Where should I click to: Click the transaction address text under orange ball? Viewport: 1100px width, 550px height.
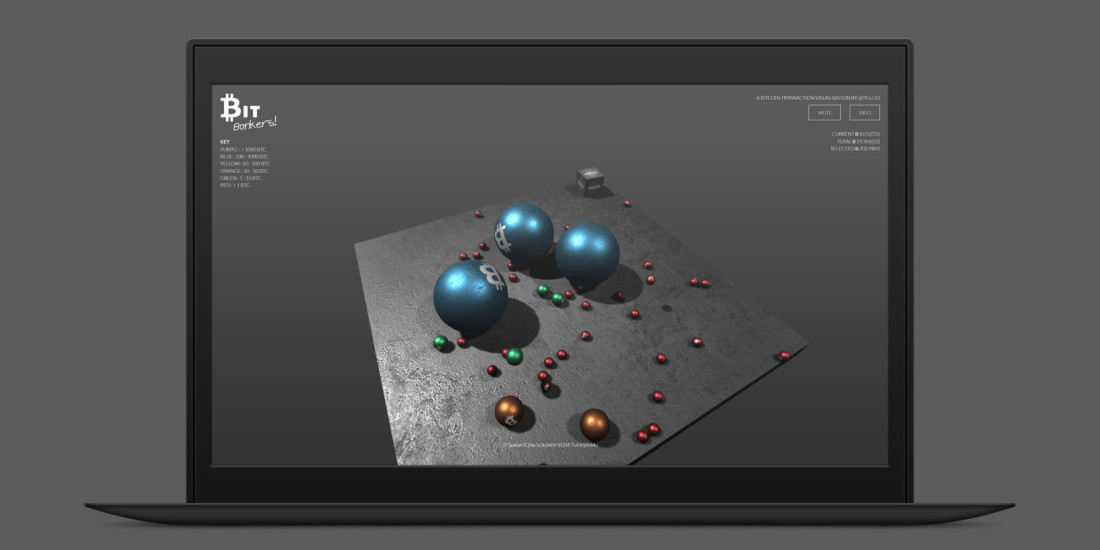552,445
